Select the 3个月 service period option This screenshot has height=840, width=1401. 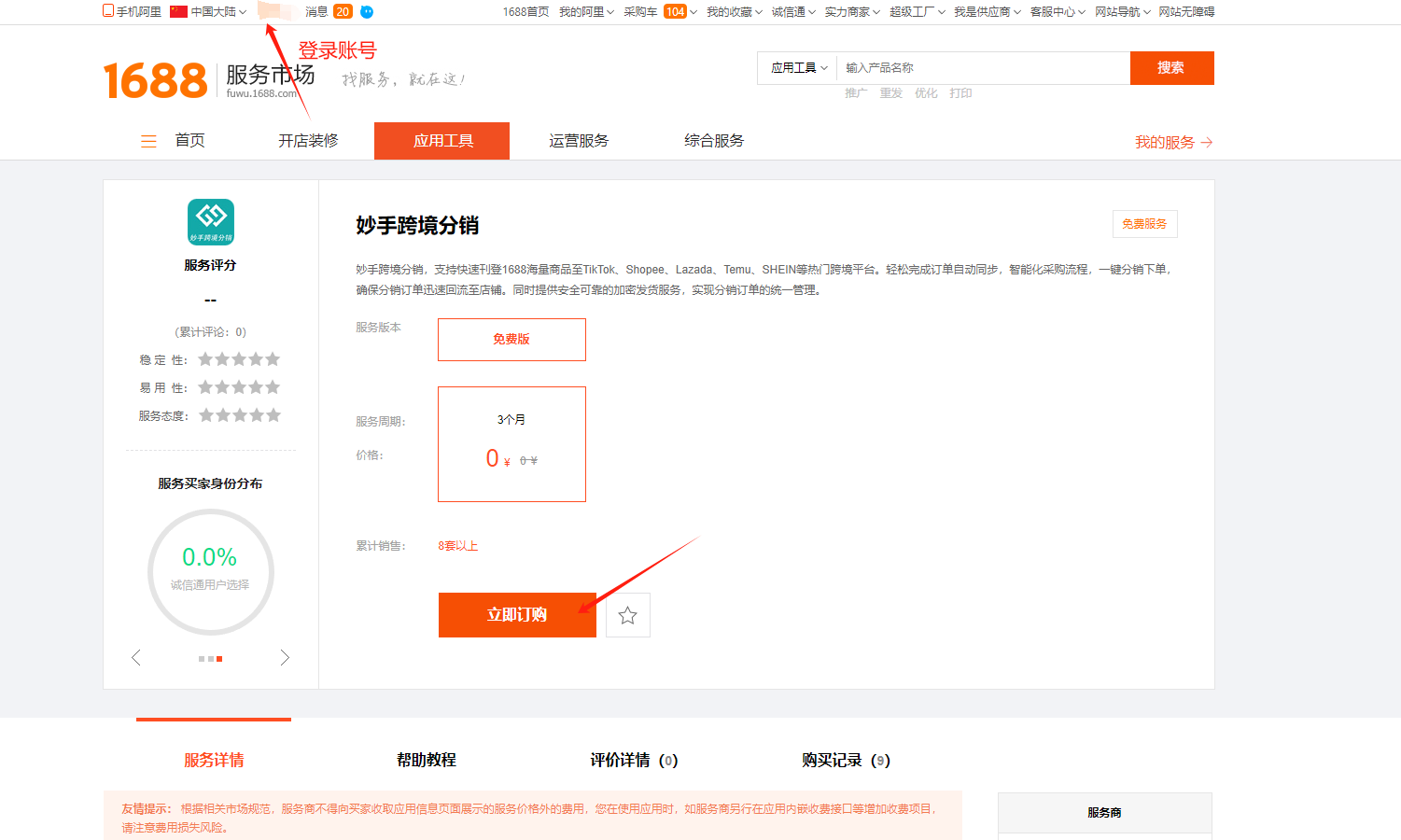[511, 444]
